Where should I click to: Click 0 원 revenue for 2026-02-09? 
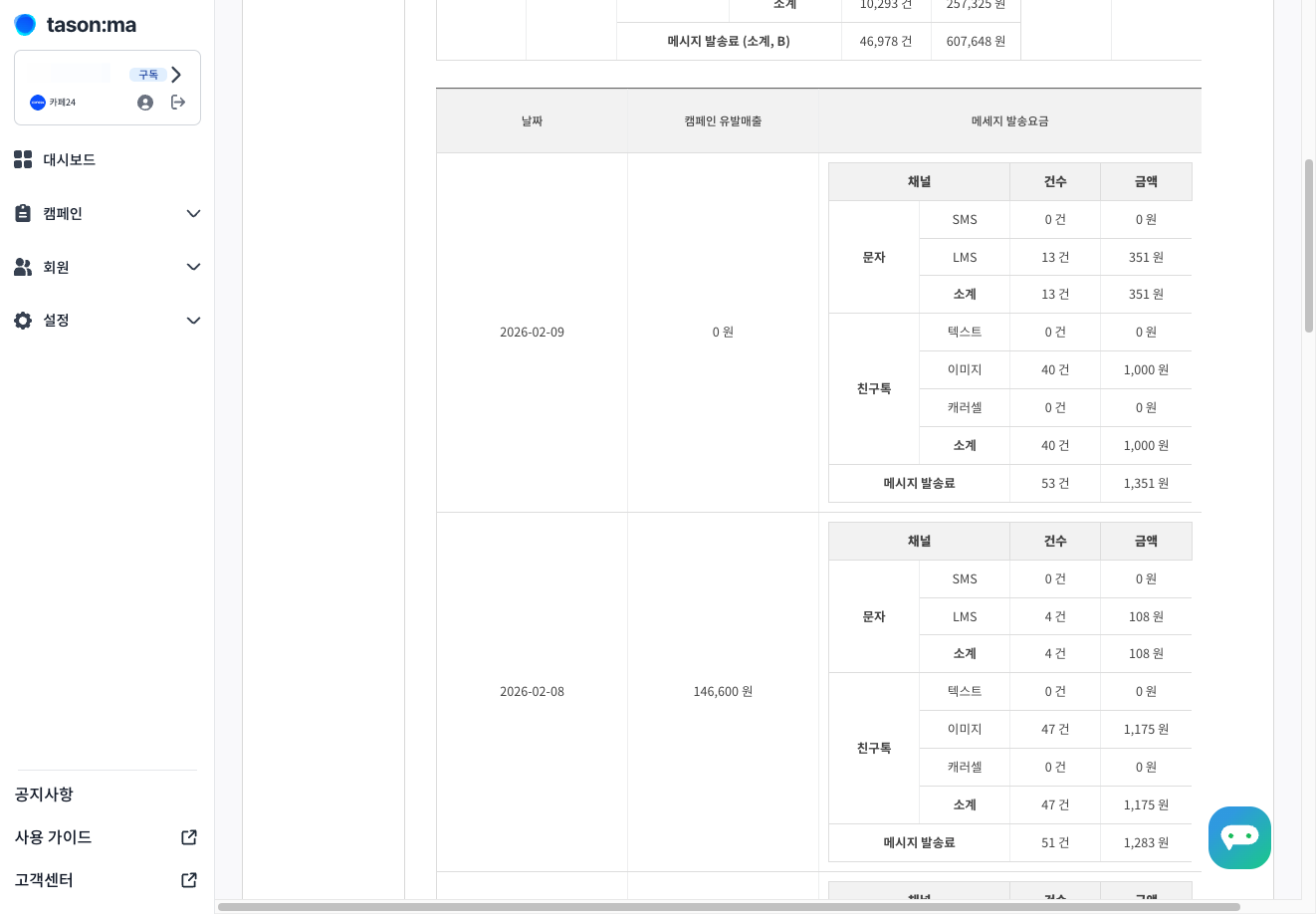coord(723,333)
